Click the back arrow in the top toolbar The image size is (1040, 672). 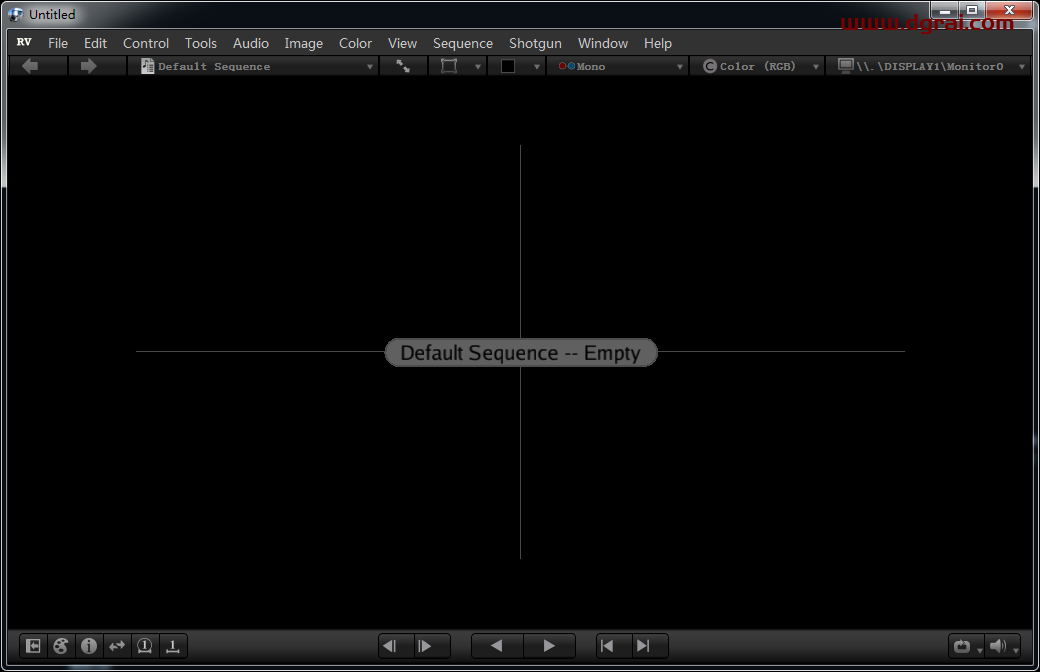pyautogui.click(x=30, y=66)
